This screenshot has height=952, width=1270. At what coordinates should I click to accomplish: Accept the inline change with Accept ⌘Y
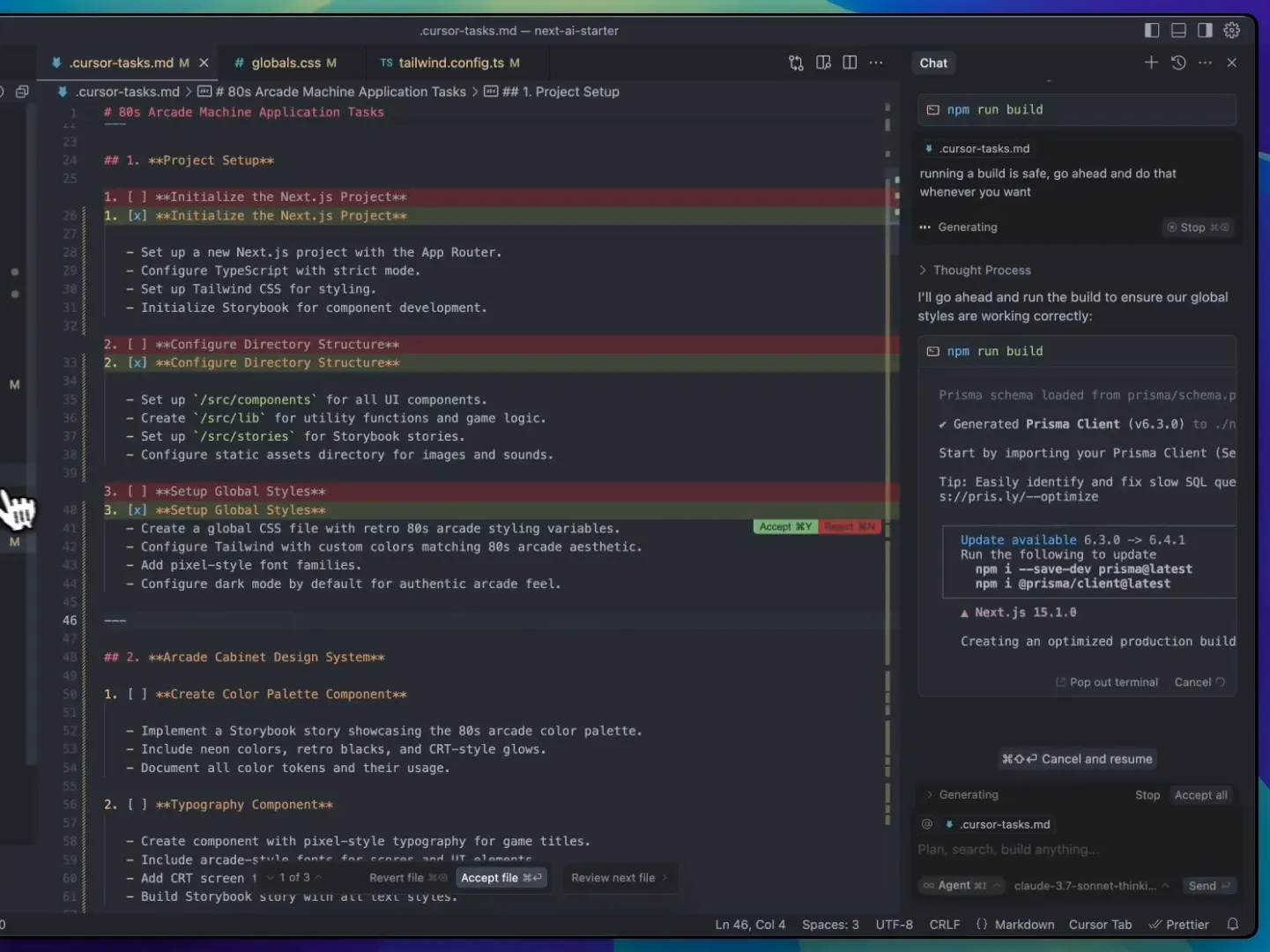click(x=785, y=527)
